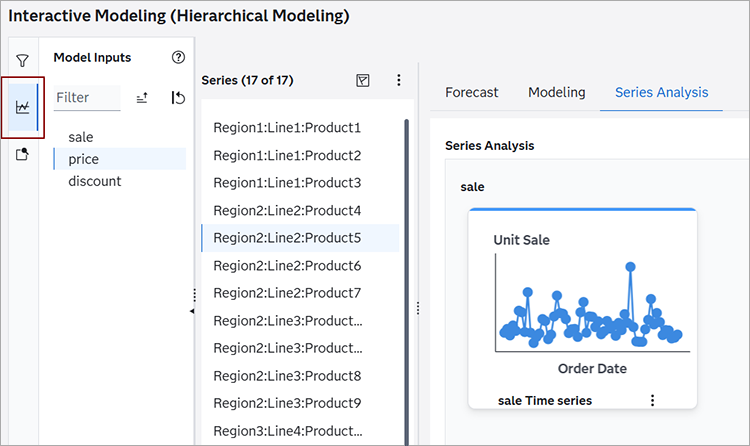Click the Series (17 of 17) header
This screenshot has height=446, width=750.
pos(247,80)
